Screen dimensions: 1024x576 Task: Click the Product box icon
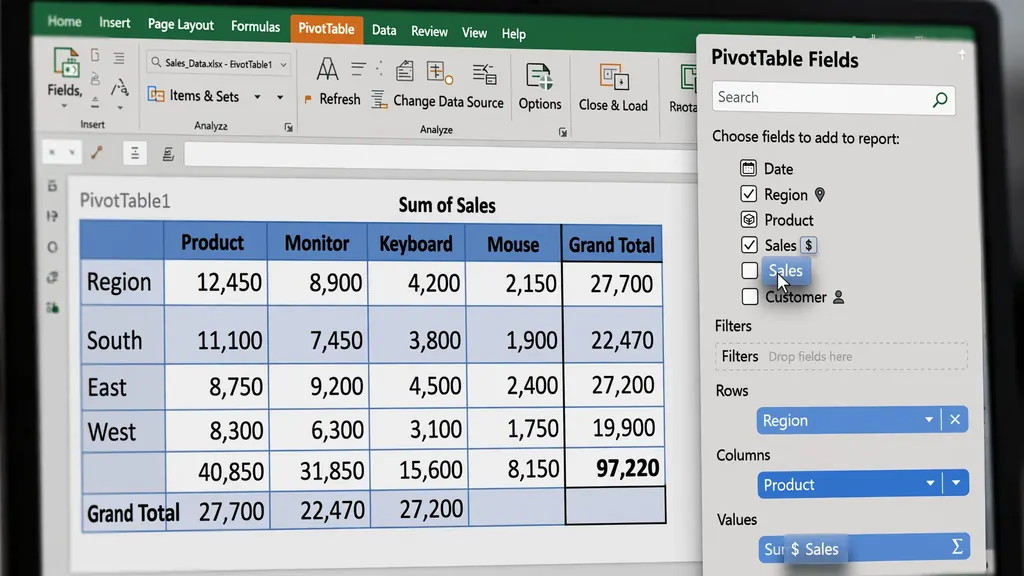pyautogui.click(x=748, y=219)
